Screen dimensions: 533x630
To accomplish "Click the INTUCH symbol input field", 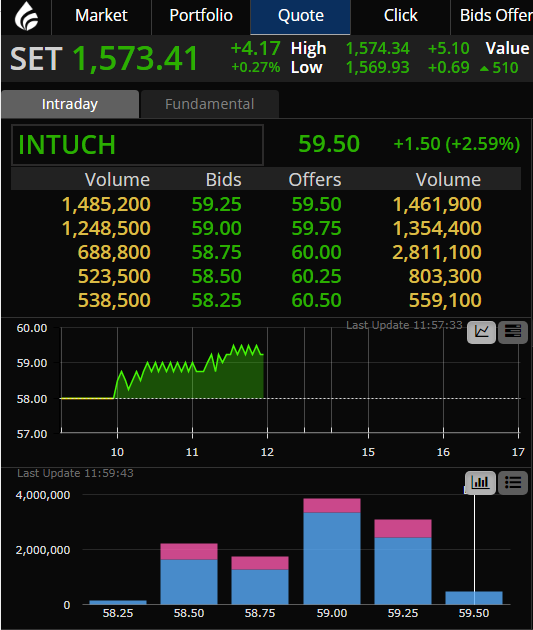I will [137, 145].
